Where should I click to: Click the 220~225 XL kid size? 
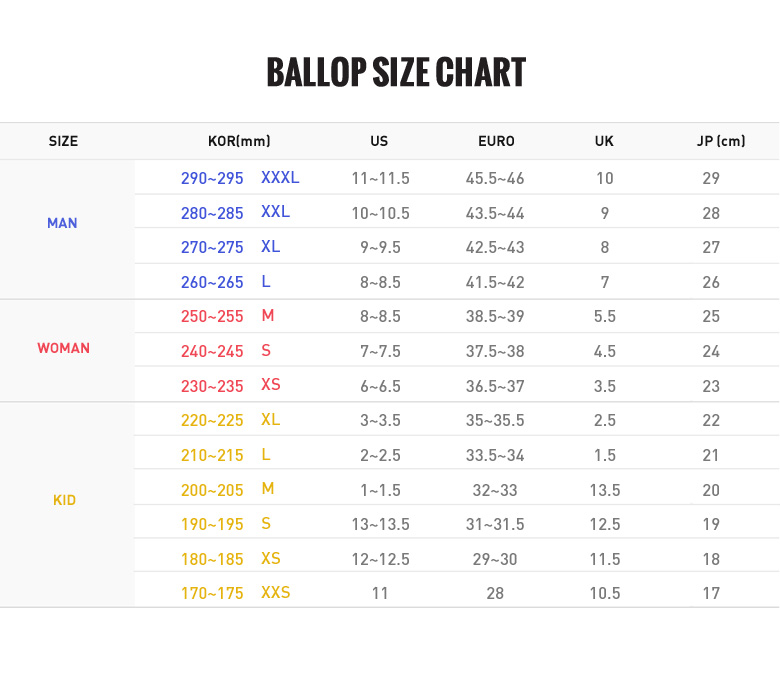(230, 420)
